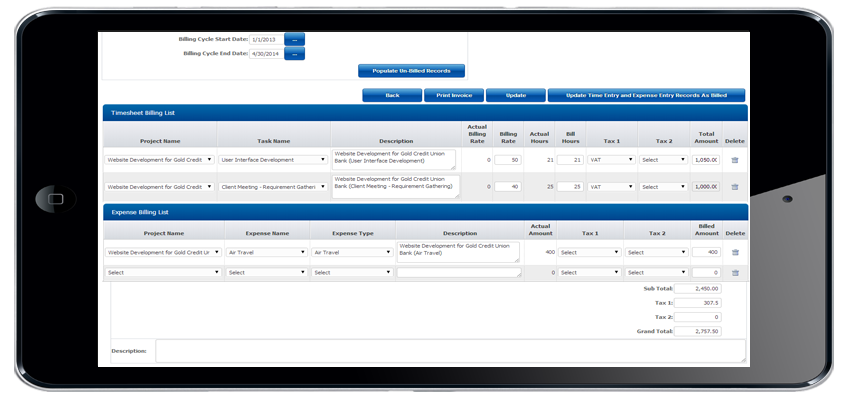Open Tax 1 dropdown in Air Travel expense row
The height and width of the screenshot is (400, 850).
589,252
